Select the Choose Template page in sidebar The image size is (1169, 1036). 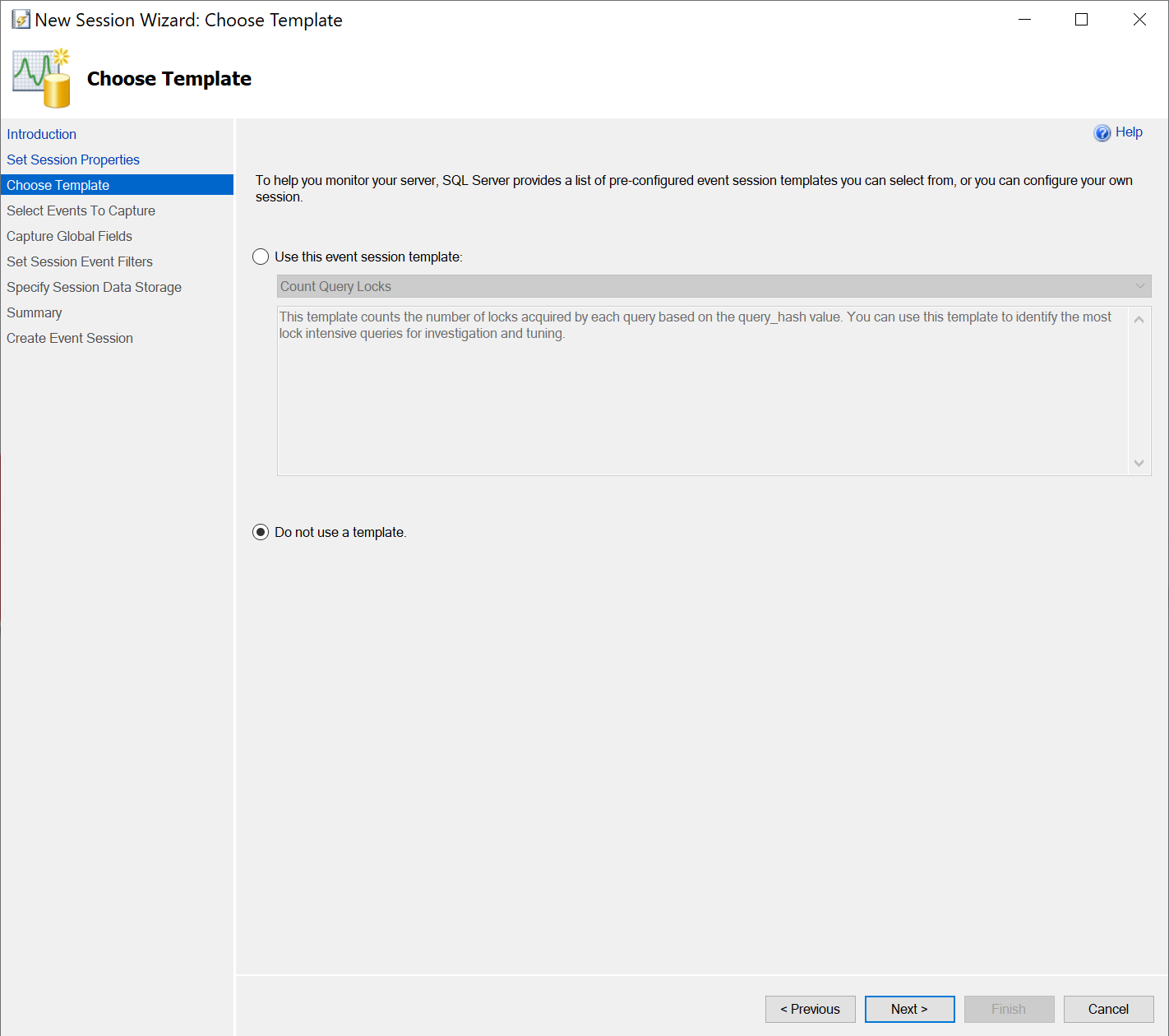click(117, 185)
